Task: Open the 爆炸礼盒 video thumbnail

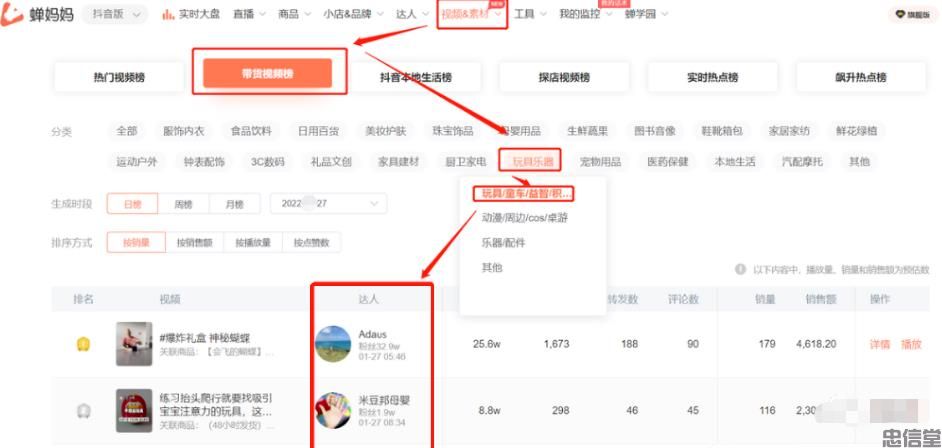Action: click(134, 344)
